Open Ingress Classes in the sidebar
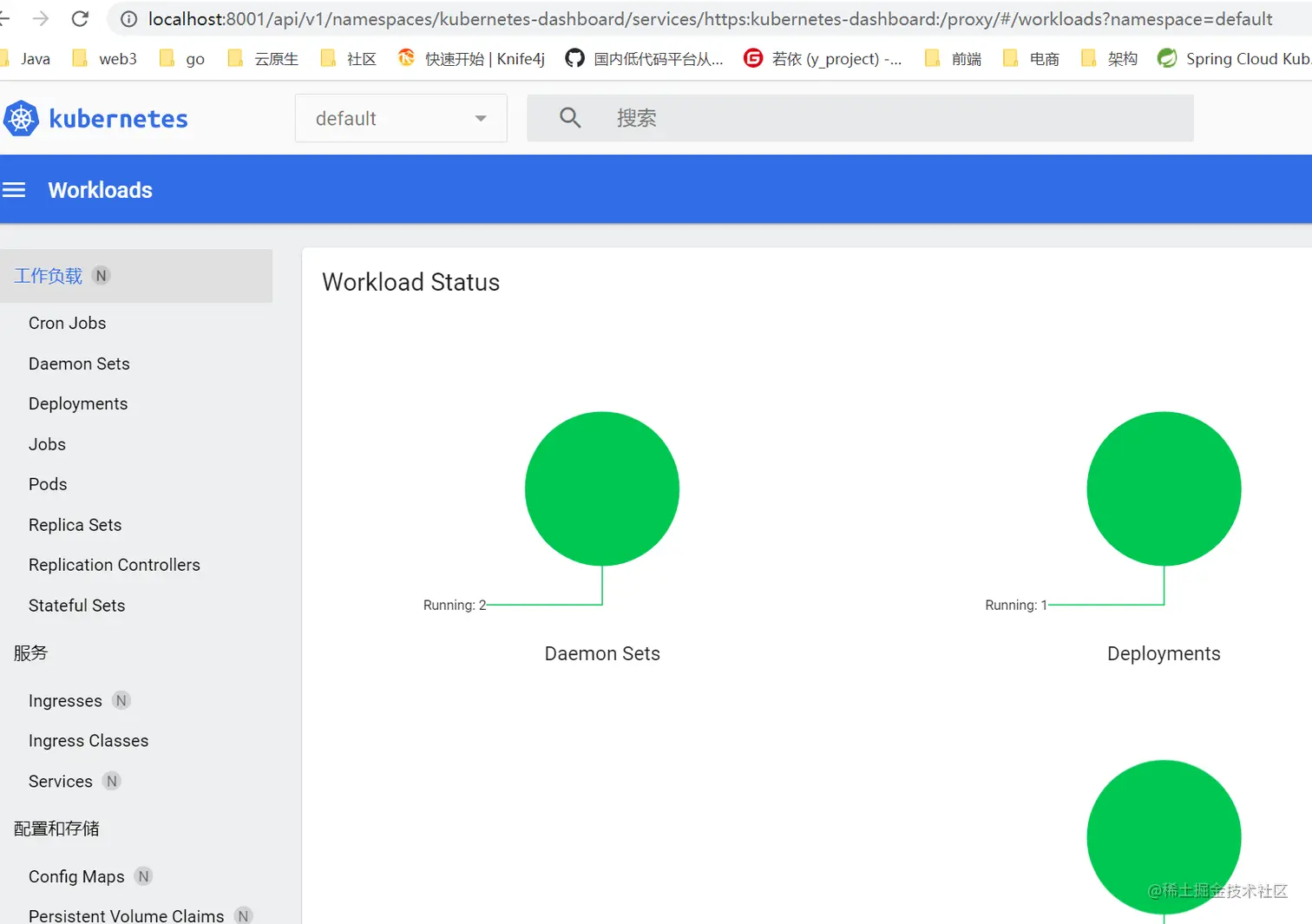Image resolution: width=1312 pixels, height=924 pixels. click(x=89, y=741)
